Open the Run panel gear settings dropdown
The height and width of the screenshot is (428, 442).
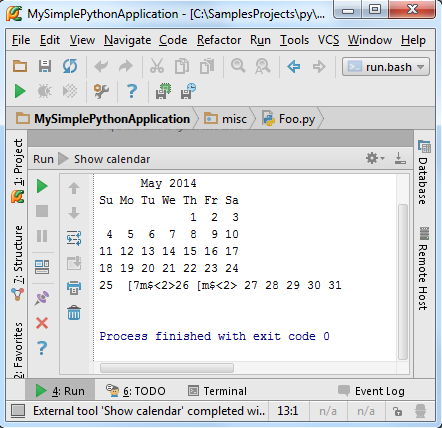(375, 158)
